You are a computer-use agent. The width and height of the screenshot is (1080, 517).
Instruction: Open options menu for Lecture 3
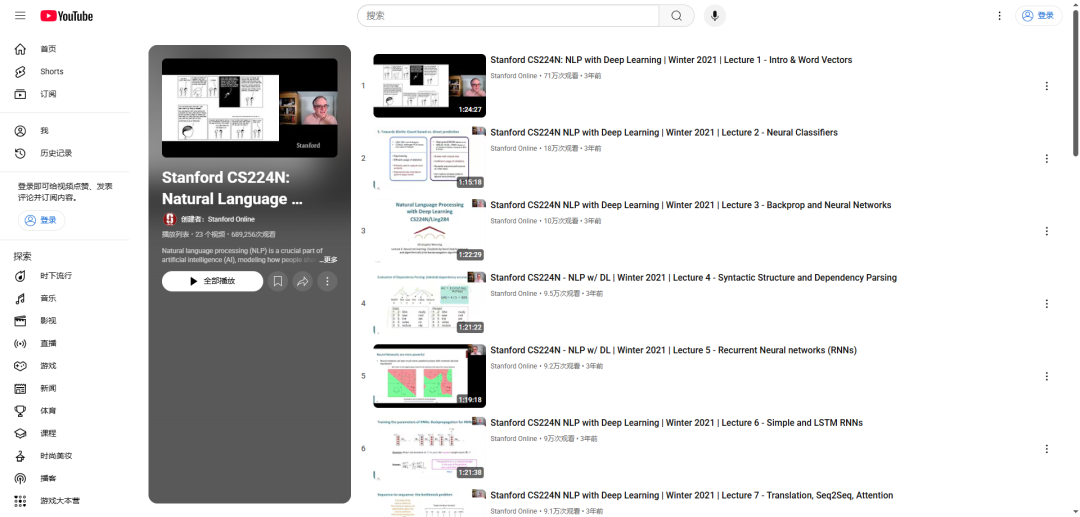pyautogui.click(x=1047, y=231)
